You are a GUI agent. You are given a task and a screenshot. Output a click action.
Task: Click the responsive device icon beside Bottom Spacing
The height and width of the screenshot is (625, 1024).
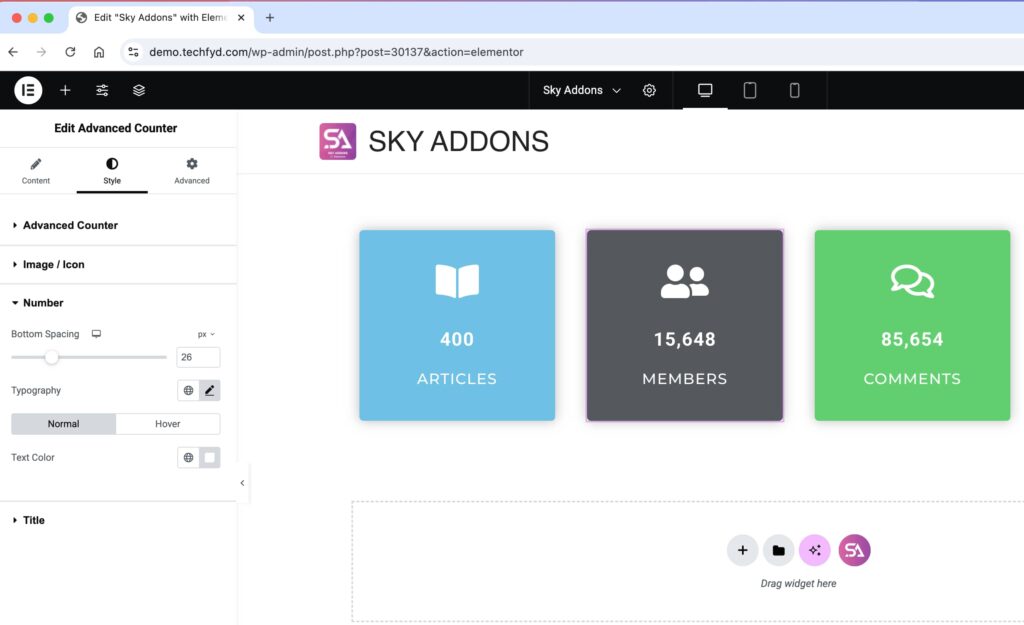click(x=96, y=334)
